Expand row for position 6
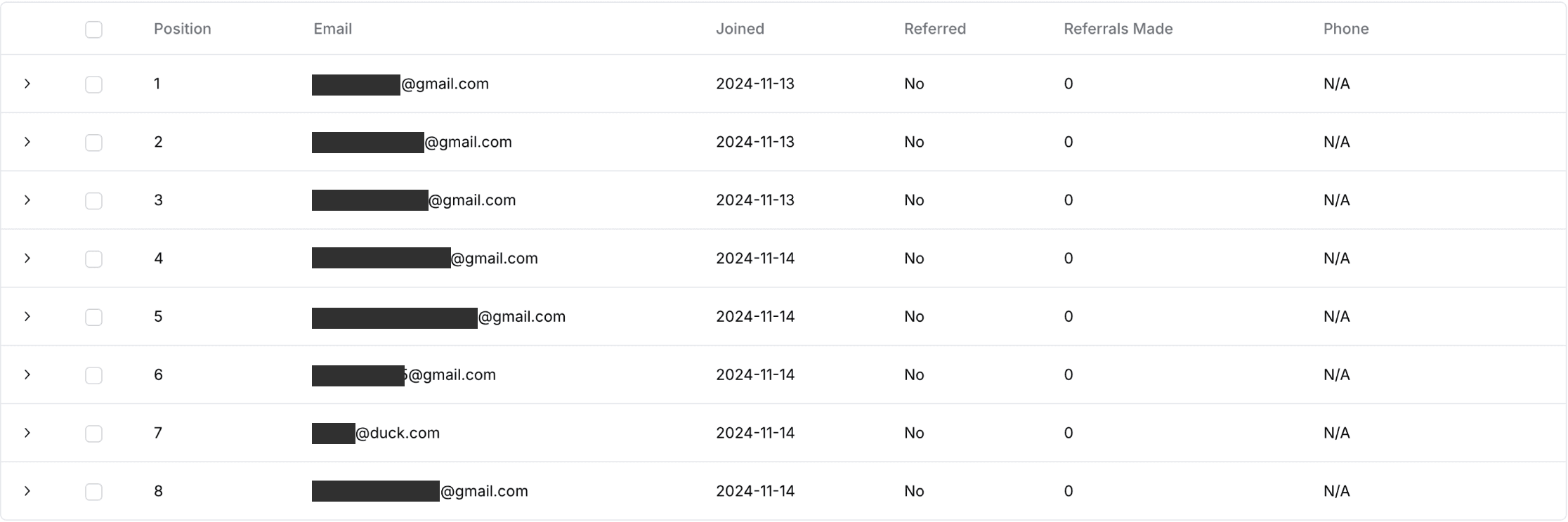 (27, 374)
